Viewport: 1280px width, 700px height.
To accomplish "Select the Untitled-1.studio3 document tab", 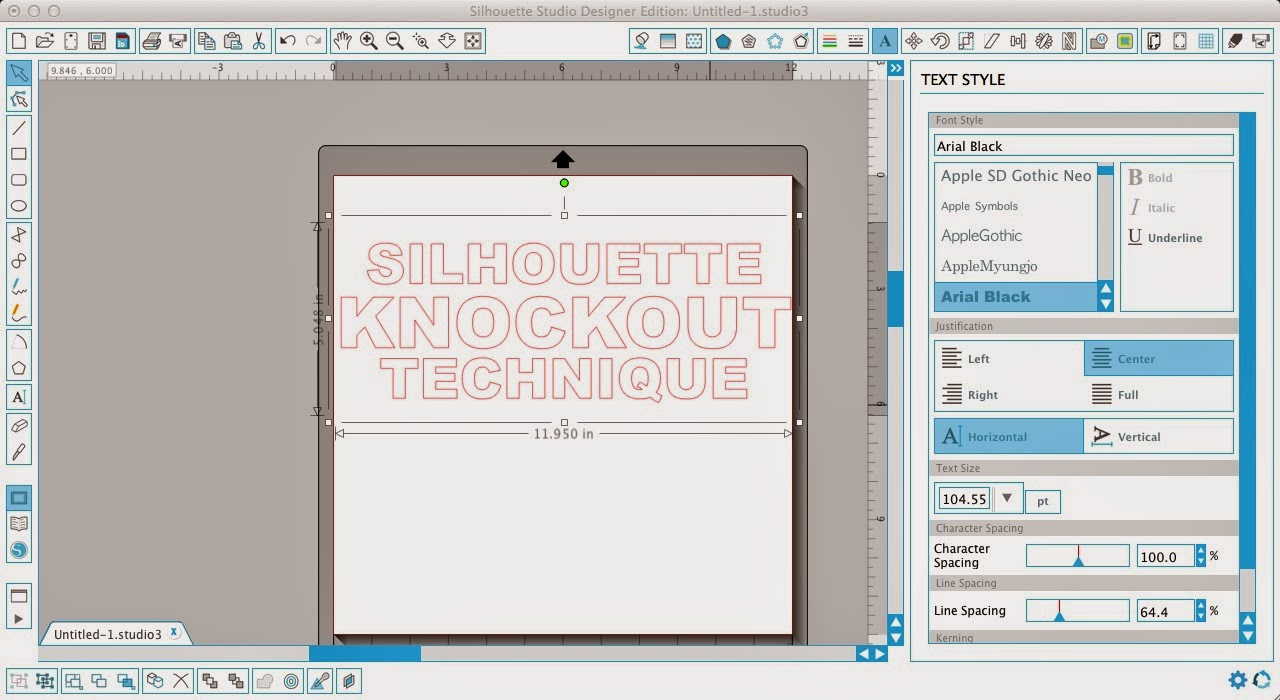I will tap(108, 632).
